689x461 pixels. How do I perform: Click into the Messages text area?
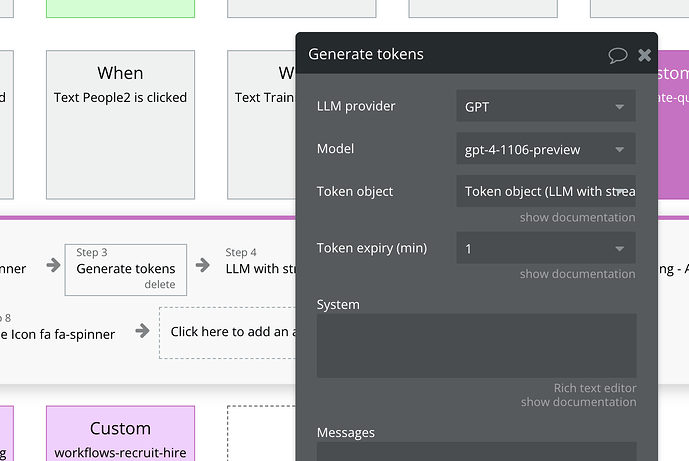[x=476, y=451]
